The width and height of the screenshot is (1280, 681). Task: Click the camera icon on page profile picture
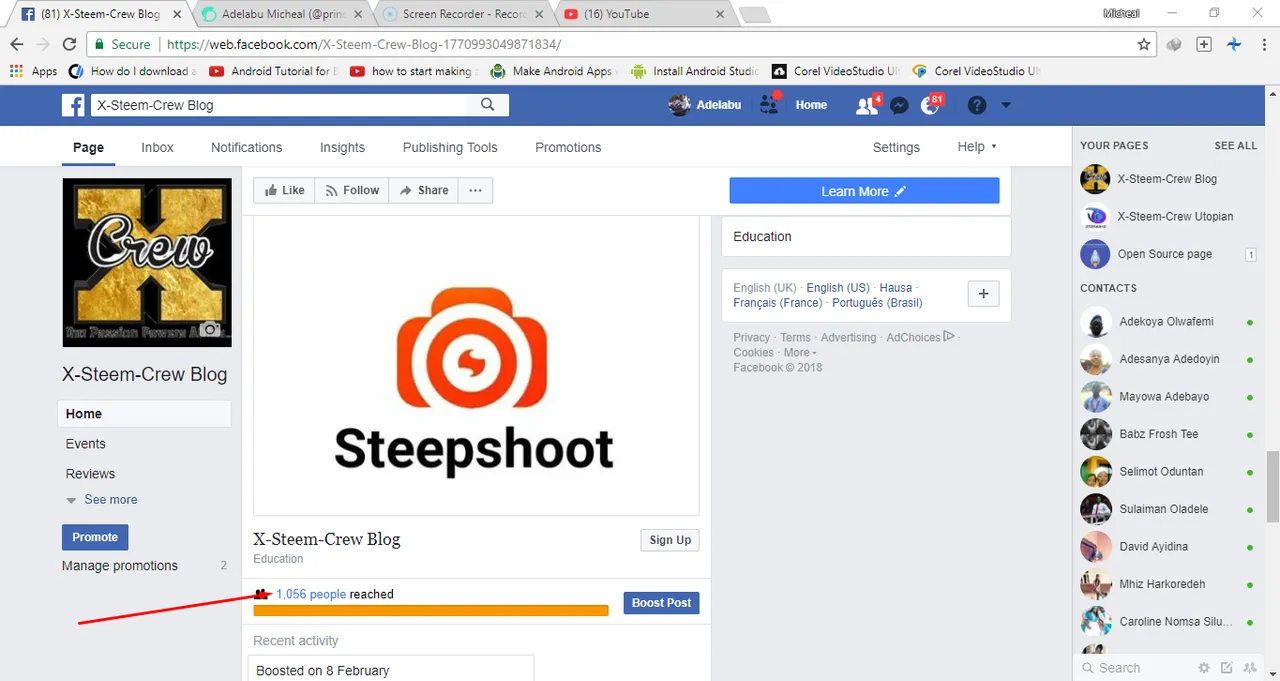209,329
